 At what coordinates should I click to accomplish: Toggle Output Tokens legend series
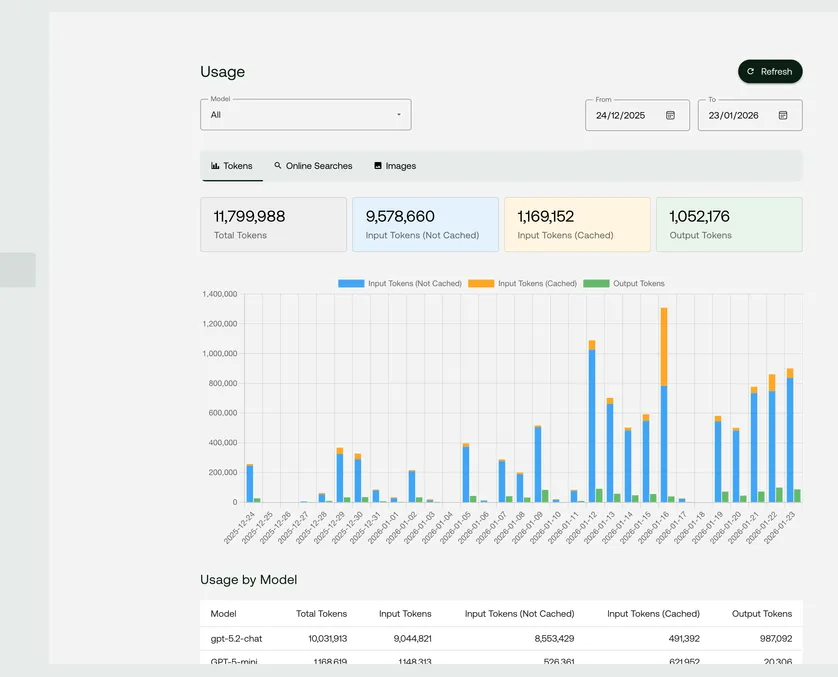click(638, 284)
